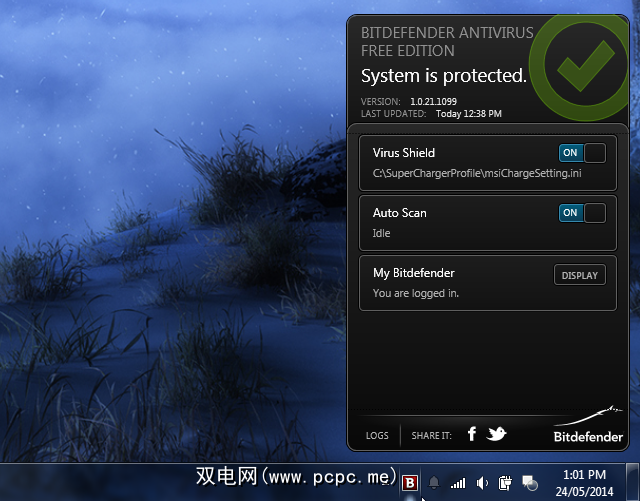Share on Twitter via the bird icon

[496, 434]
